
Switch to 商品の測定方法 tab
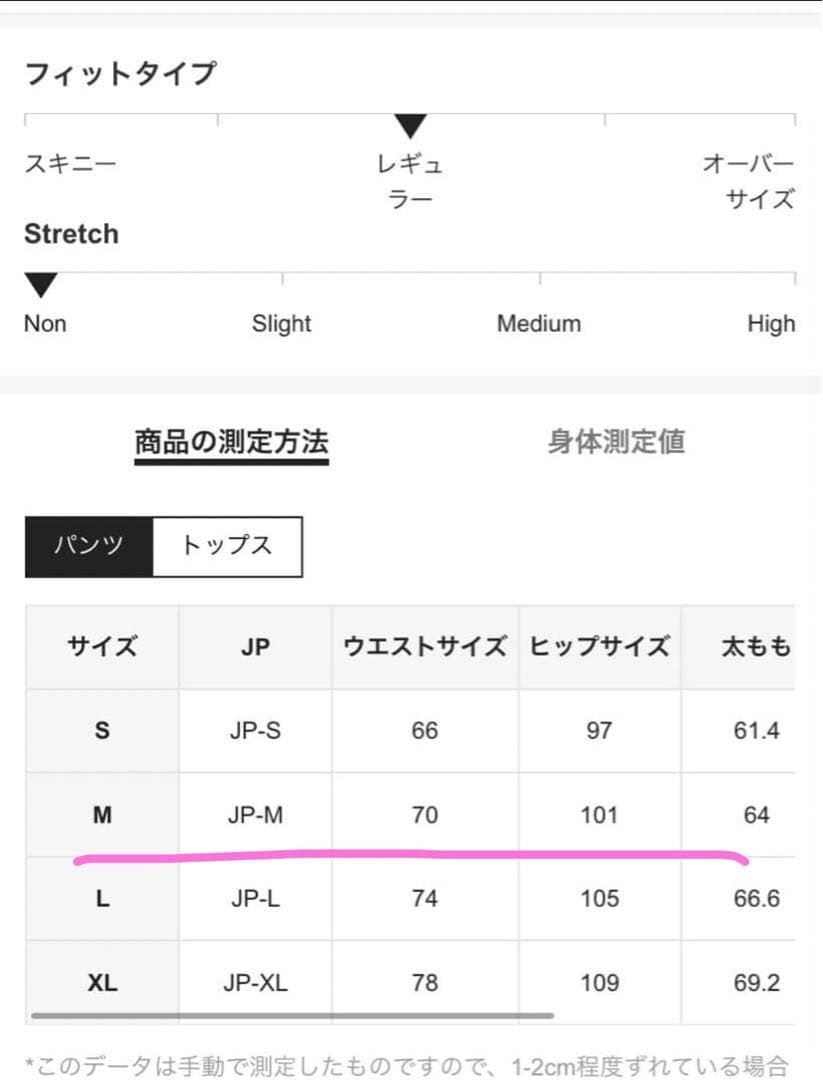pos(231,442)
